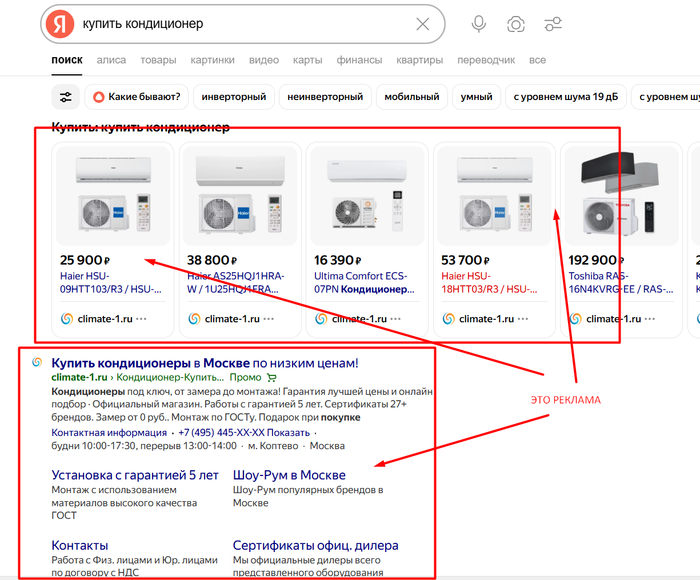Open the filter options icon button
Screen dimensions: 700x580
click(66, 97)
